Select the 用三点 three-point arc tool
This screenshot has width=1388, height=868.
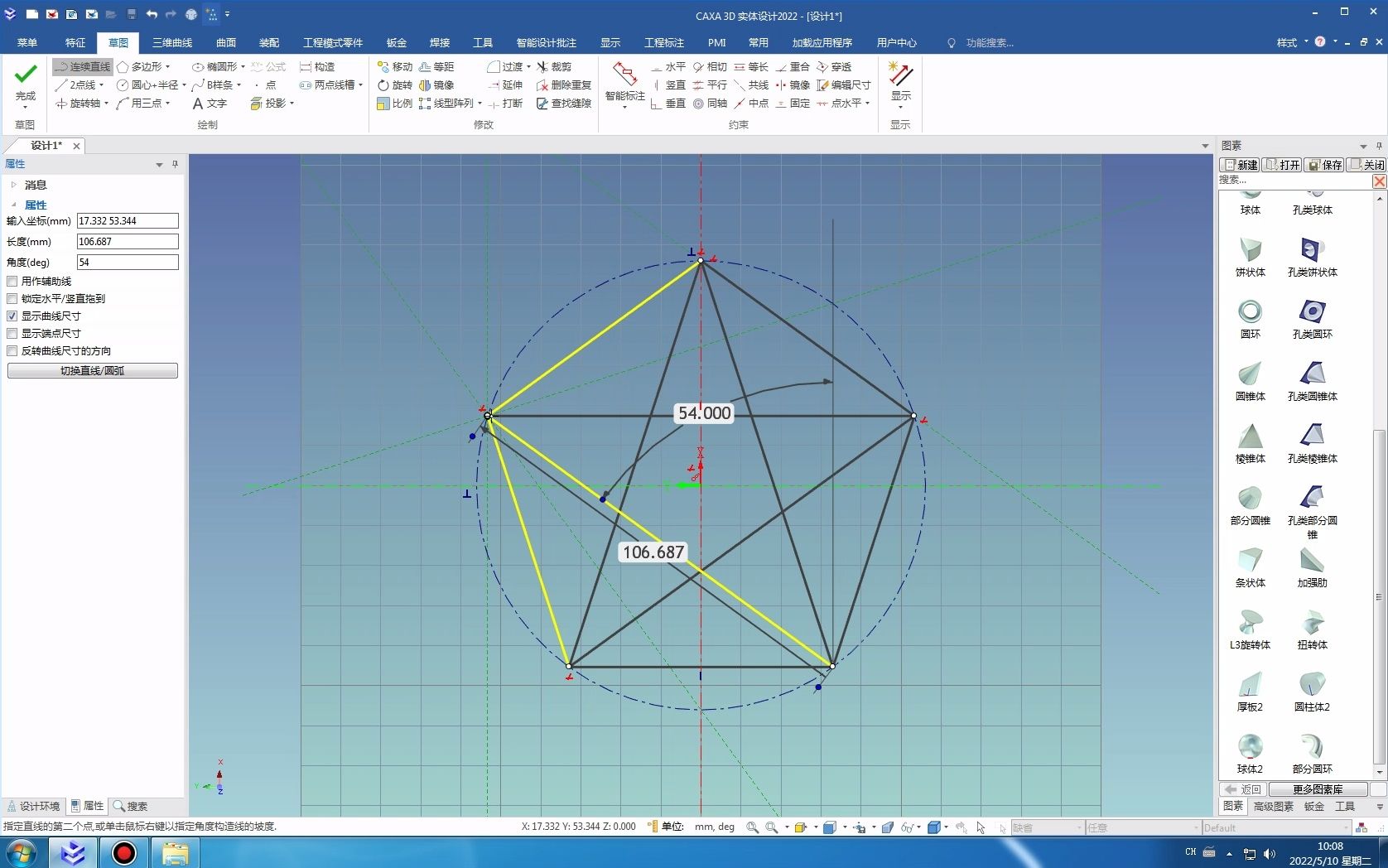142,103
